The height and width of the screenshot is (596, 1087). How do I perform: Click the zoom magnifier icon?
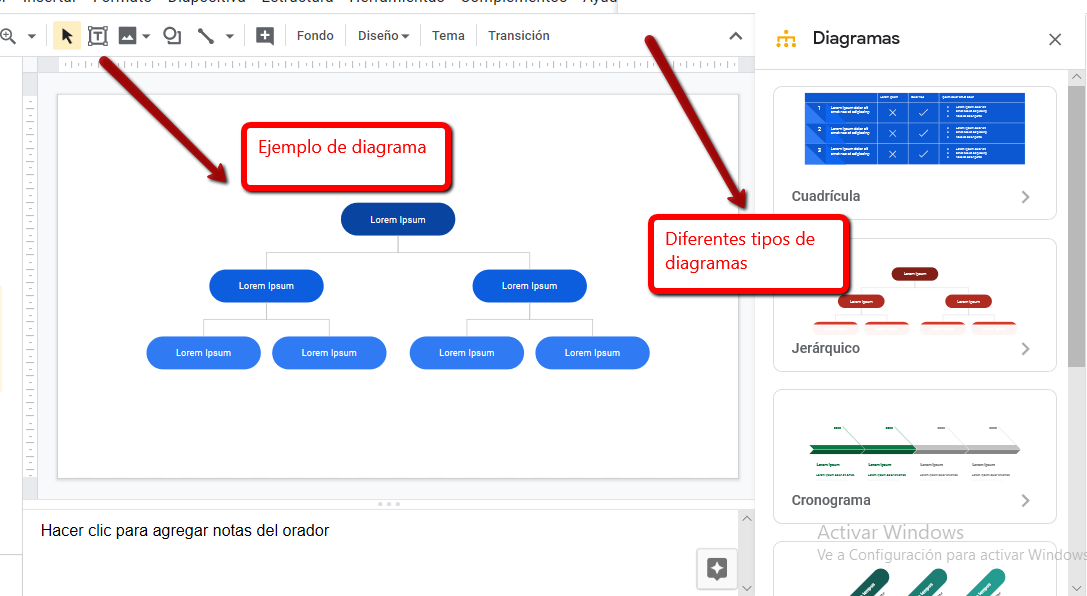[x=8, y=36]
